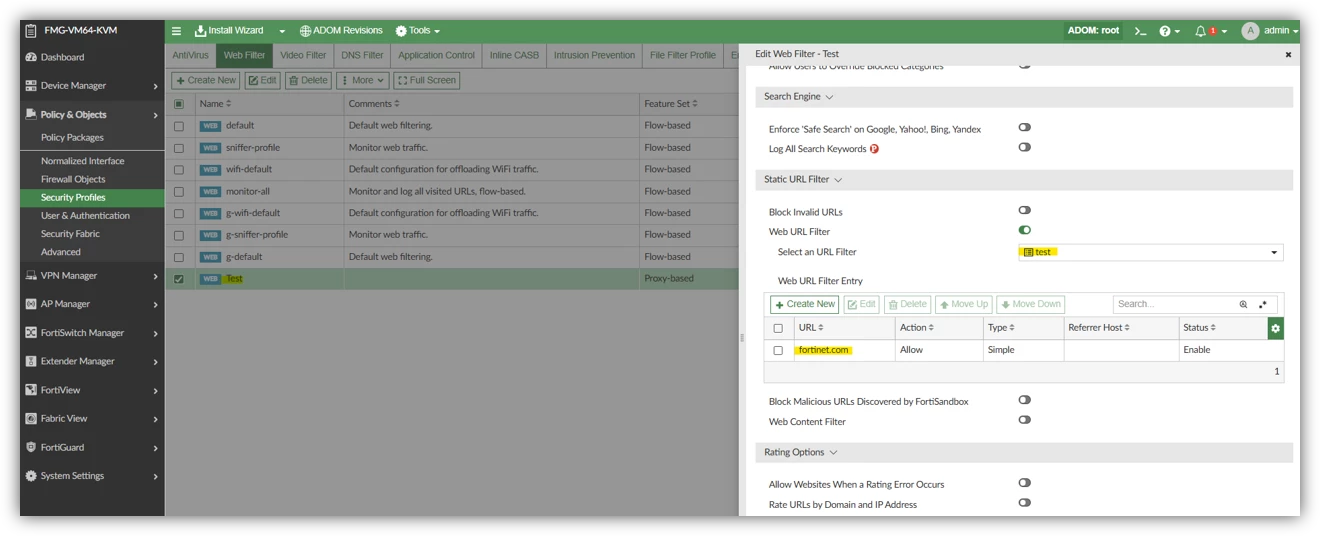Screen dimensions: 1320x536
Task: Open the Advanced sidebar entry
Action: (60, 252)
